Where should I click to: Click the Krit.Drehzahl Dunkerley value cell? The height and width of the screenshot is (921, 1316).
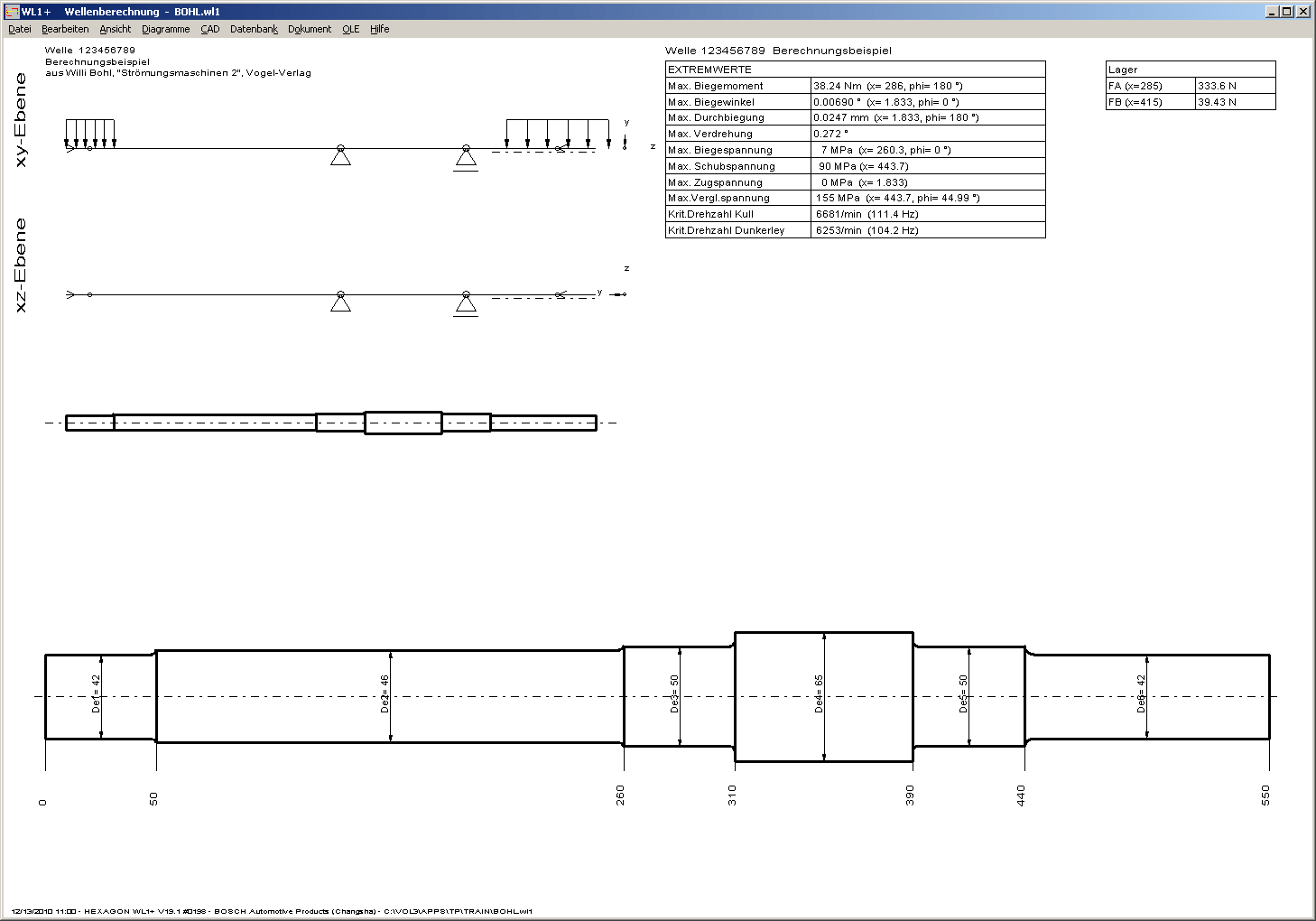[928, 230]
